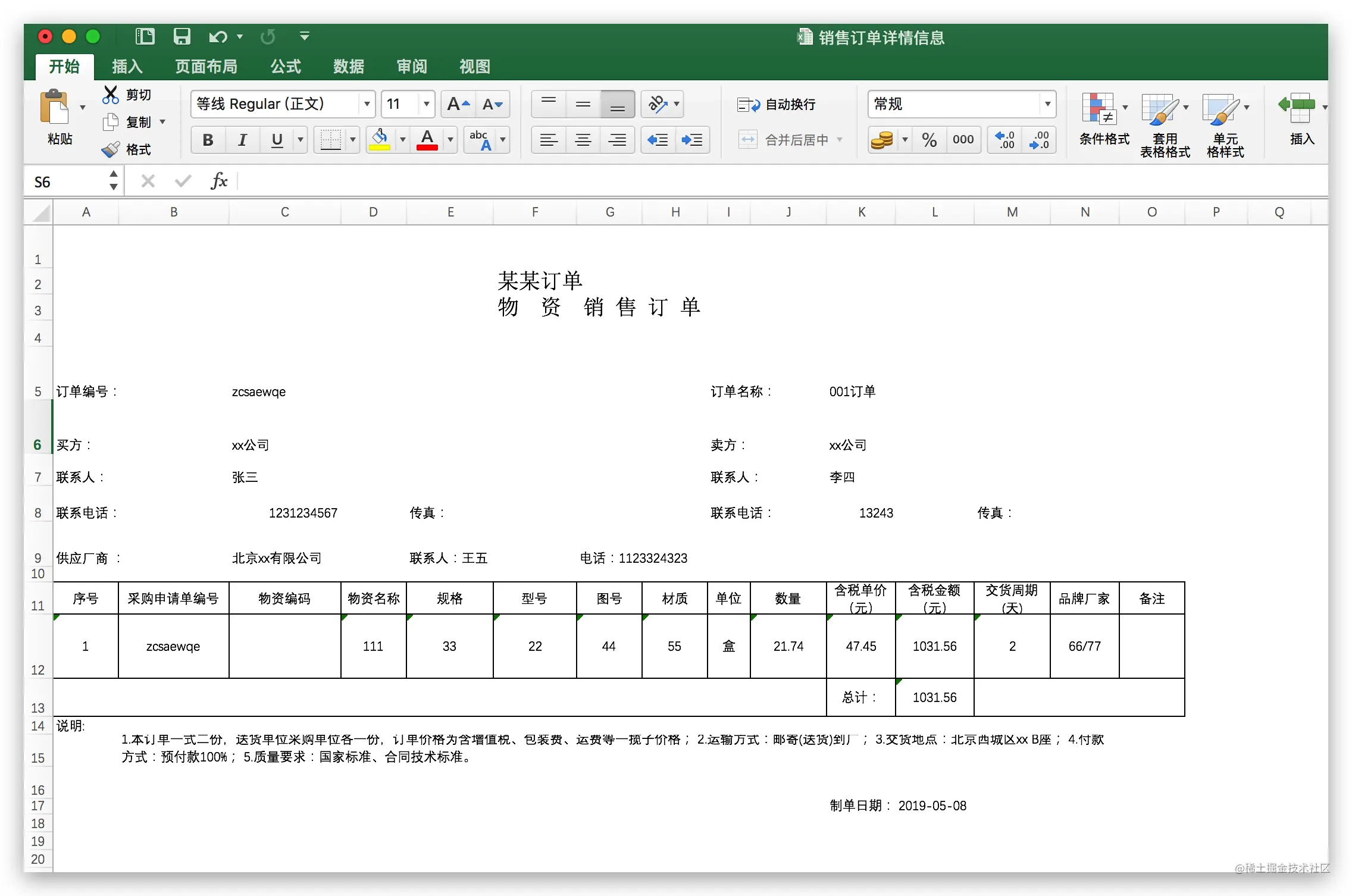This screenshot has height=896, width=1352.
Task: Click the 条件格式 button
Action: click(1104, 119)
